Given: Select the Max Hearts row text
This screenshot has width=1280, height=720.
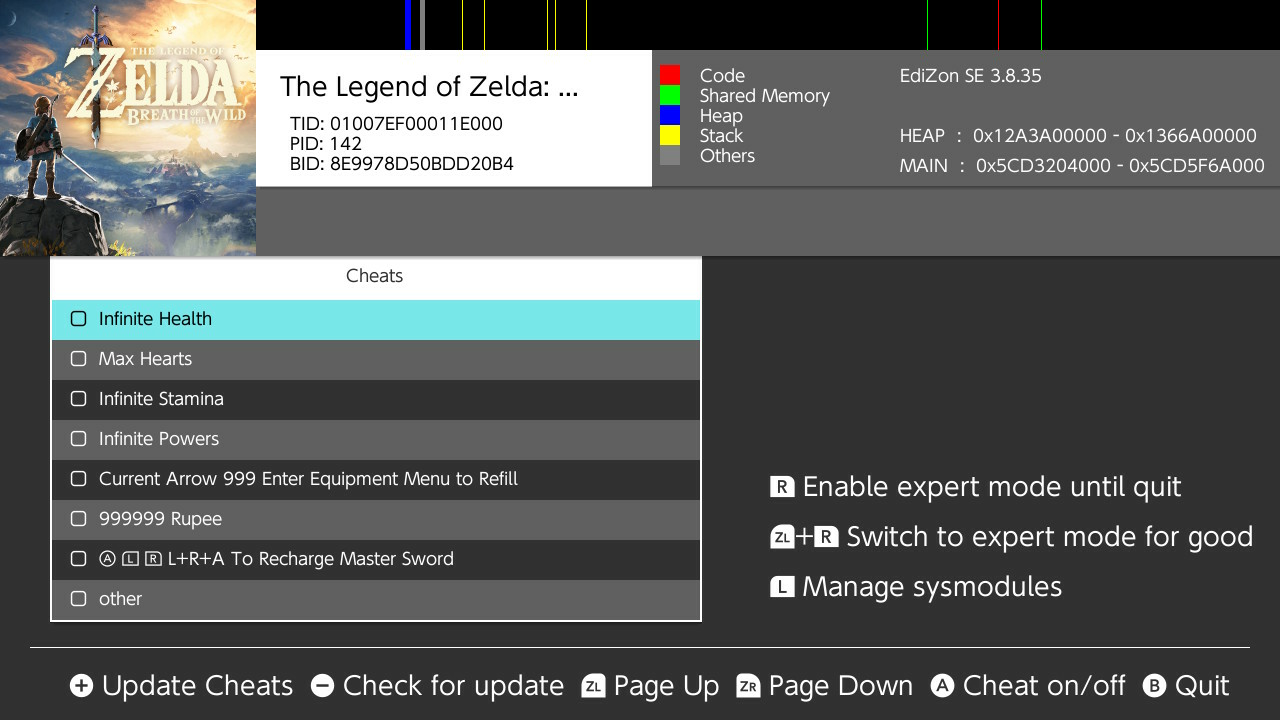Looking at the screenshot, I should tap(145, 359).
